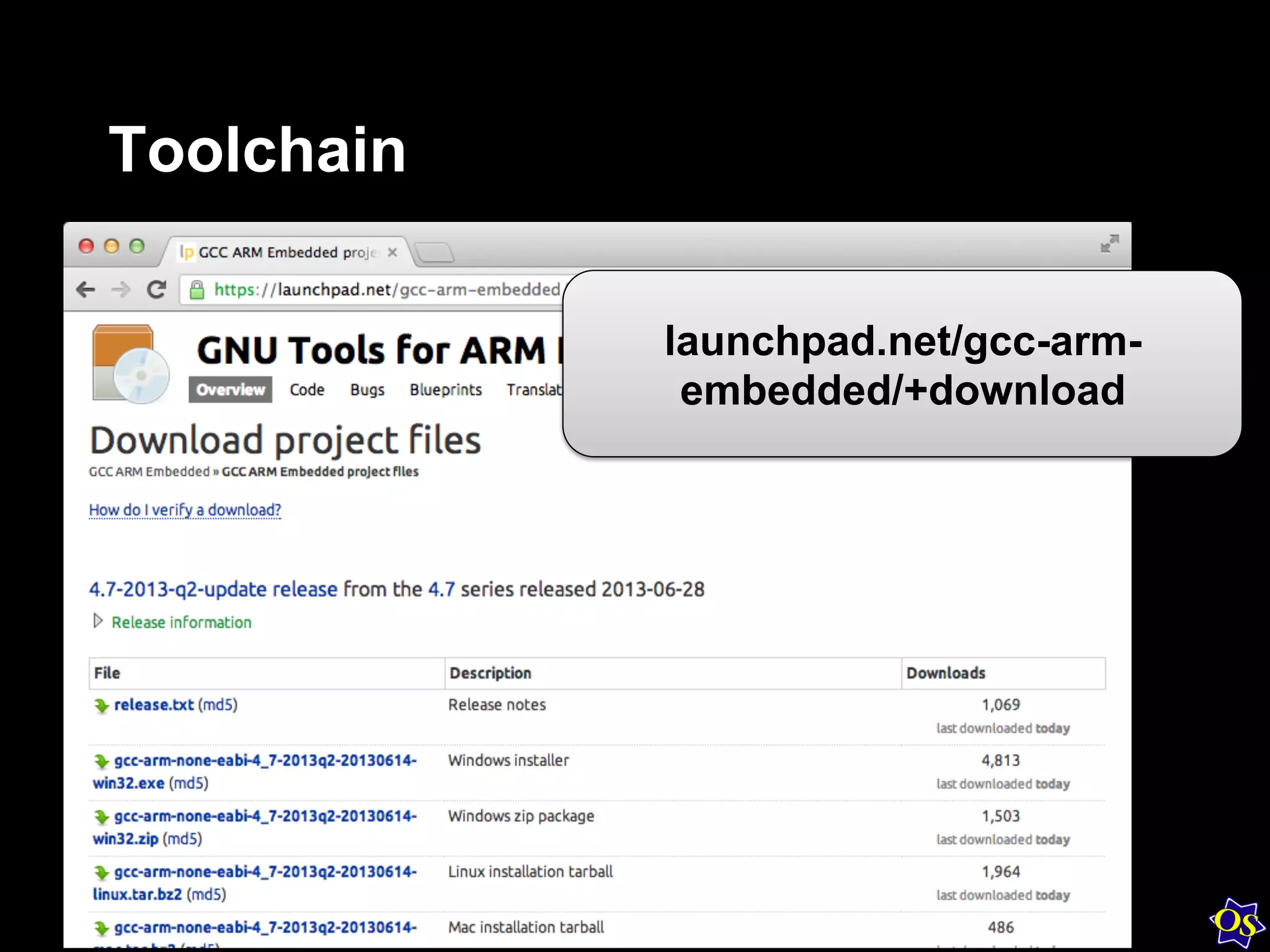Click the 1,503 download count
The width and height of the screenshot is (1270, 952).
point(1001,816)
